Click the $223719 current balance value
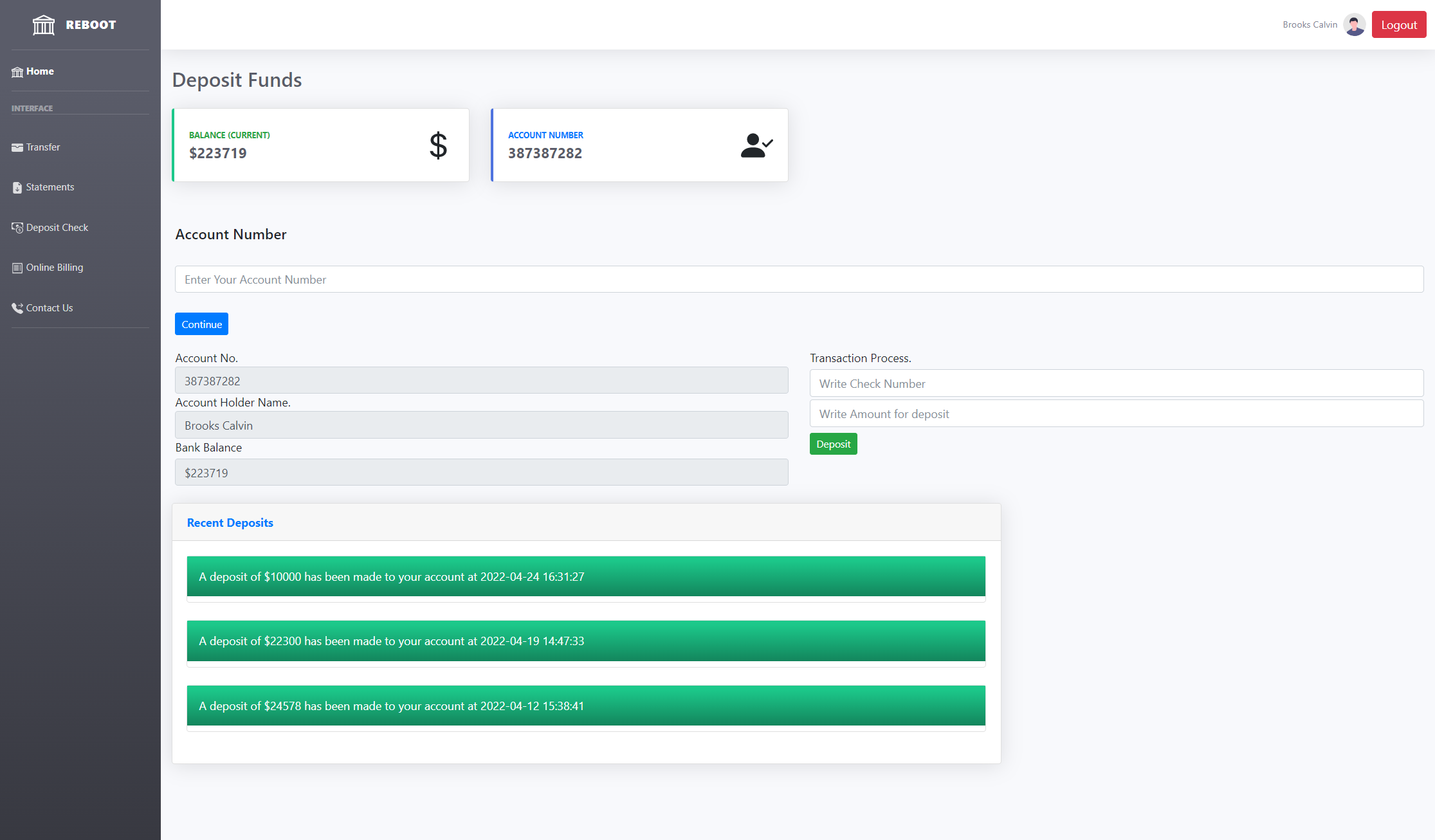Image resolution: width=1435 pixels, height=840 pixels. [218, 153]
